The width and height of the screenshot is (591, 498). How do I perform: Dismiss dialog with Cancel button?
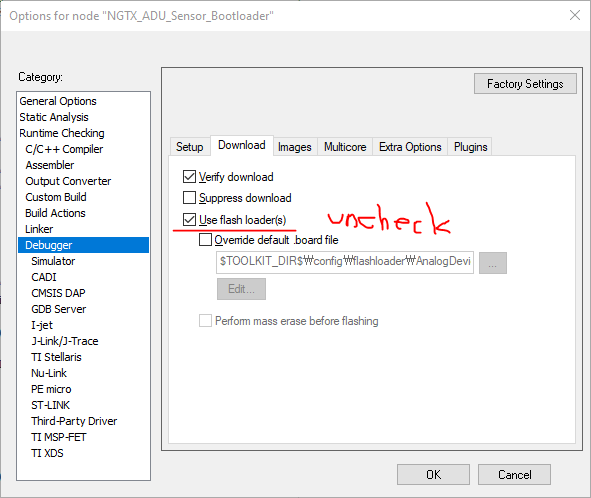pyautogui.click(x=514, y=474)
